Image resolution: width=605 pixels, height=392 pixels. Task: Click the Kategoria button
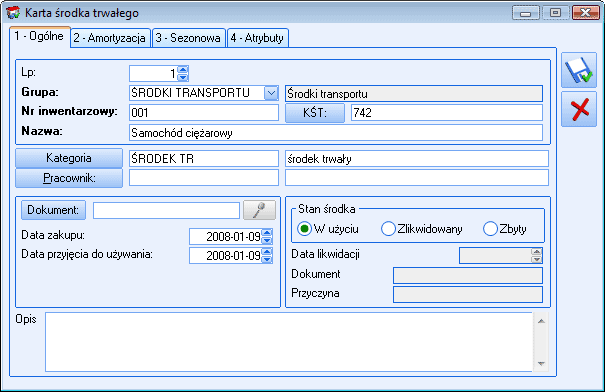coord(69,158)
